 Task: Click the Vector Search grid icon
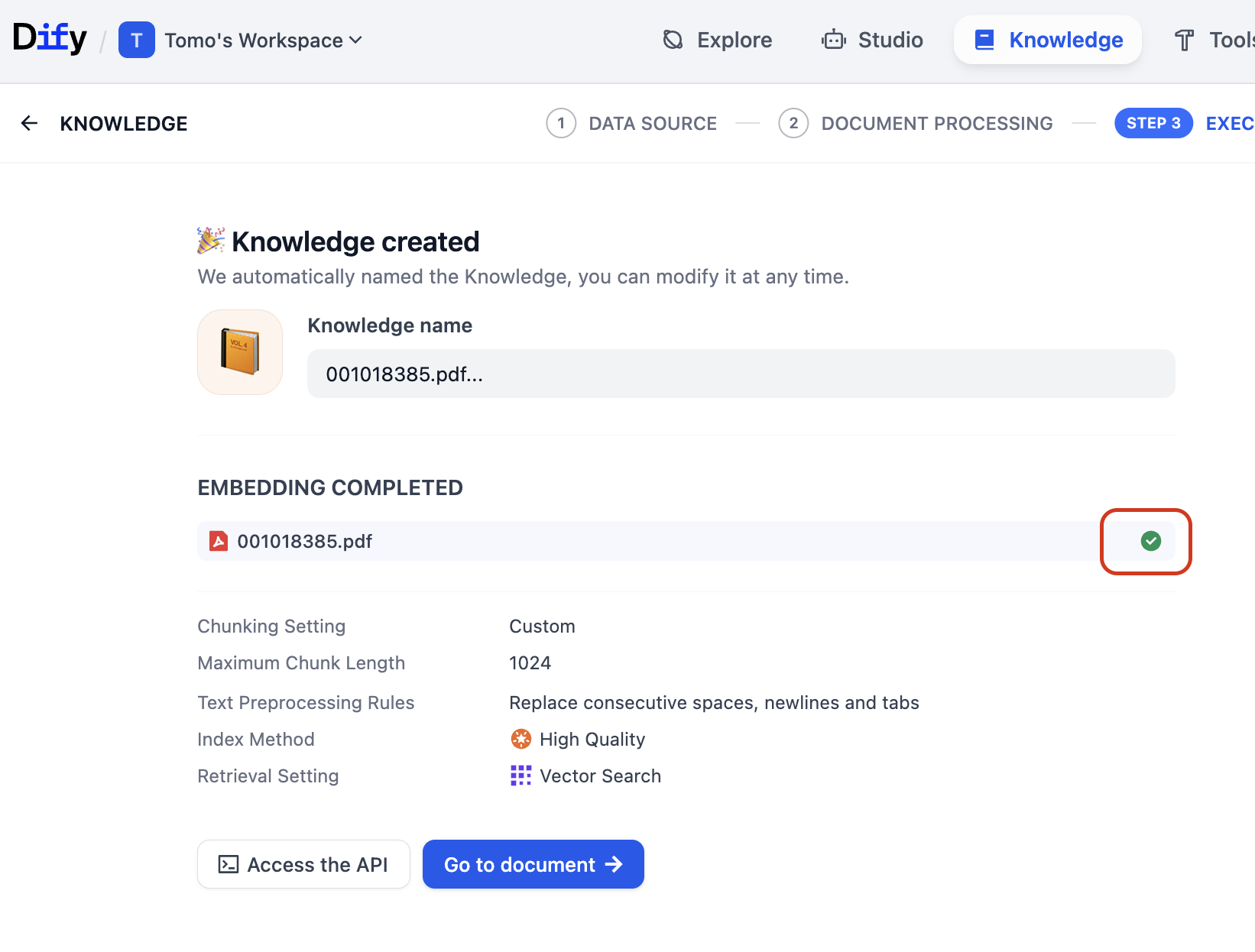(x=520, y=776)
